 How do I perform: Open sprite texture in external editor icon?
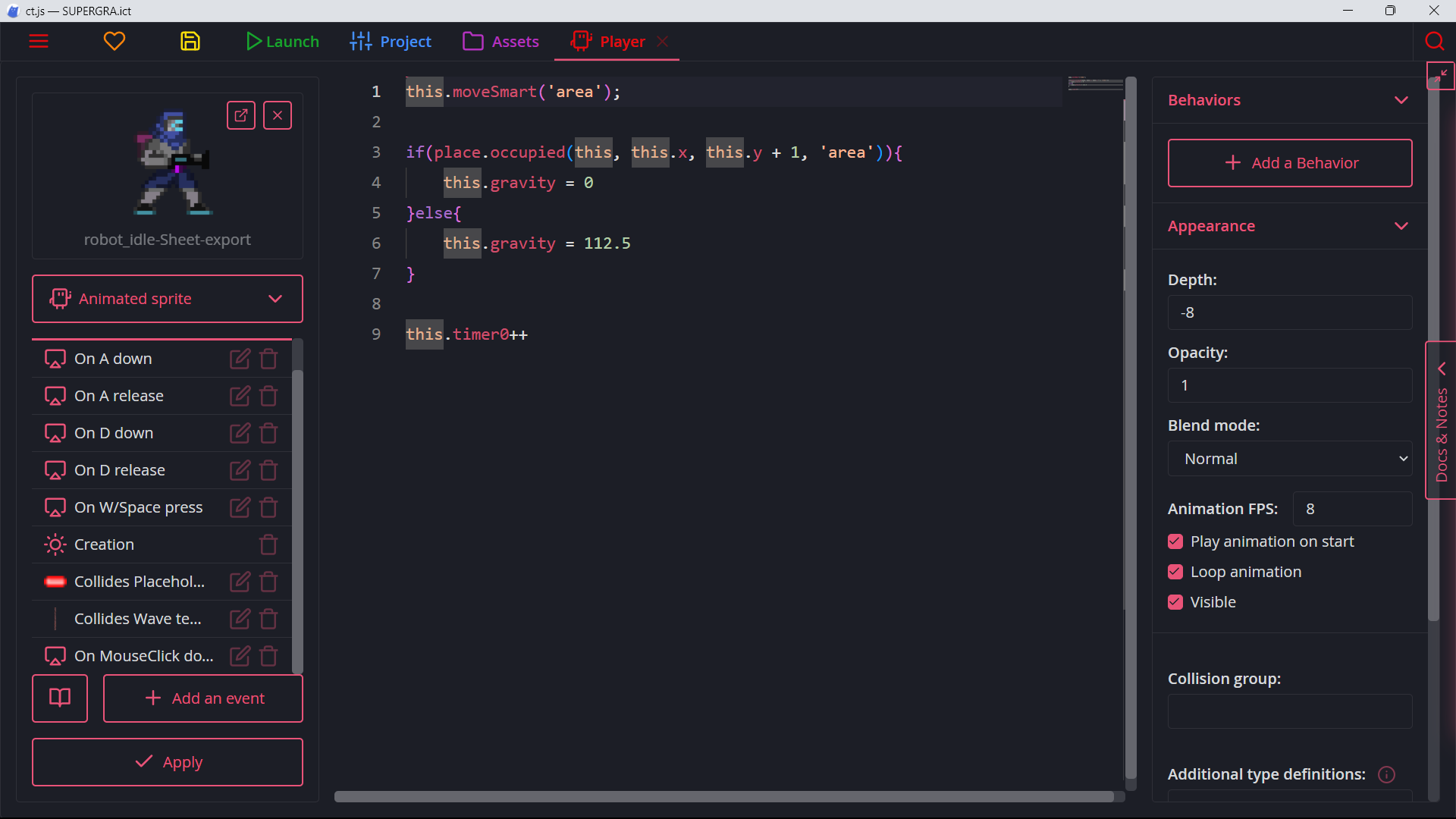click(241, 115)
